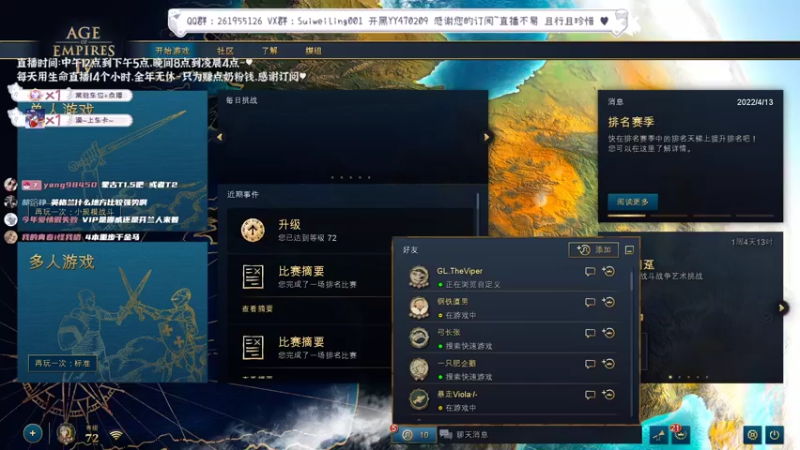
Task: Check the network connection wifi icon
Action: point(116,435)
